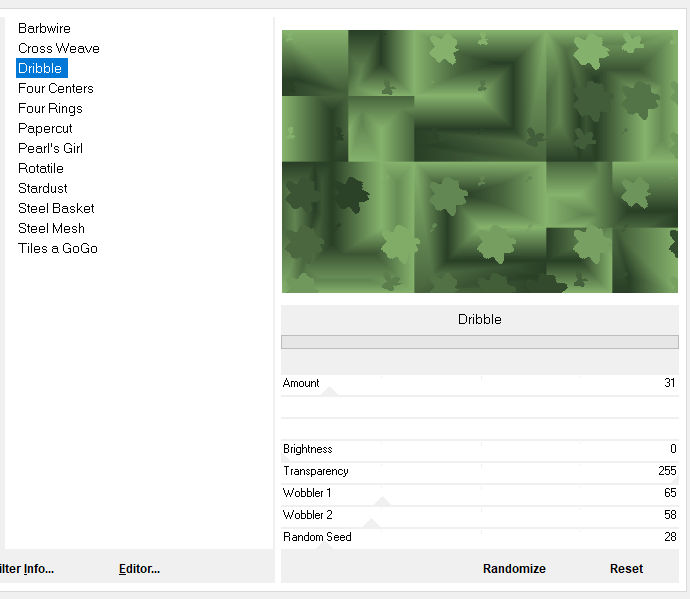This screenshot has width=690, height=599.
Task: Click the Randomize button
Action: 514,568
